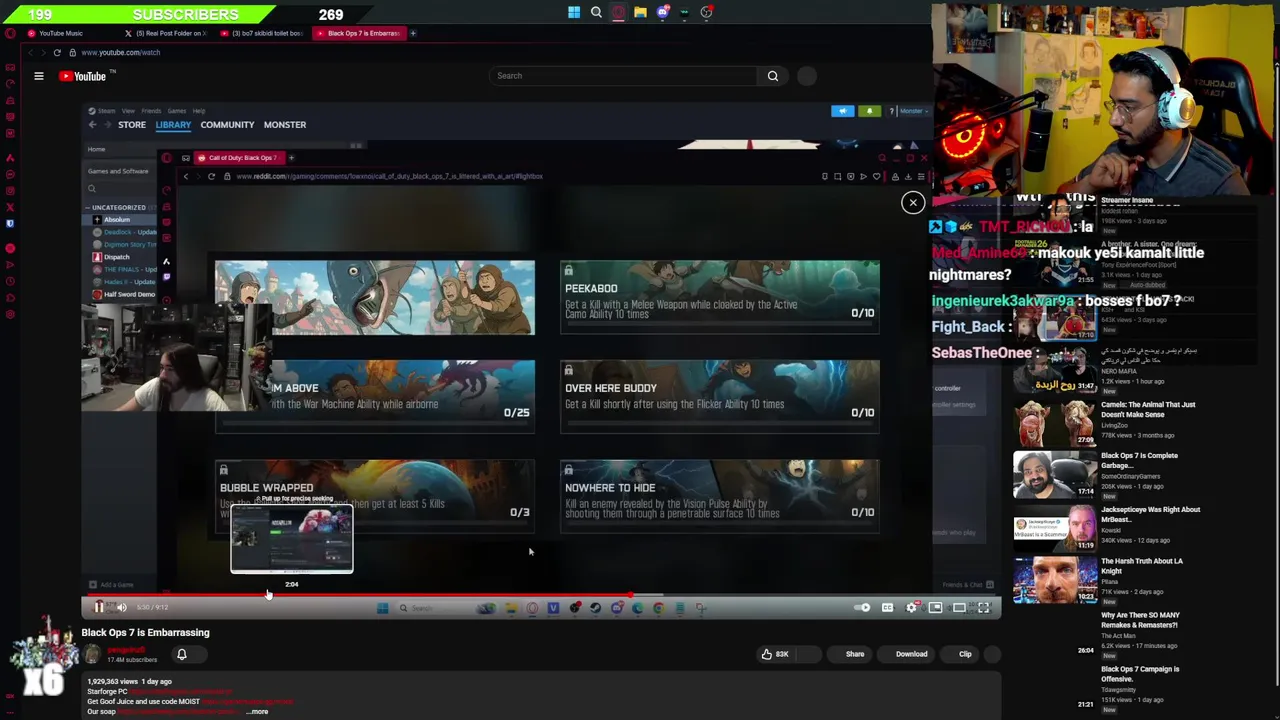The width and height of the screenshot is (1280, 720).
Task: Select Half Sword Demo in the Steam list
Action: 124,294
